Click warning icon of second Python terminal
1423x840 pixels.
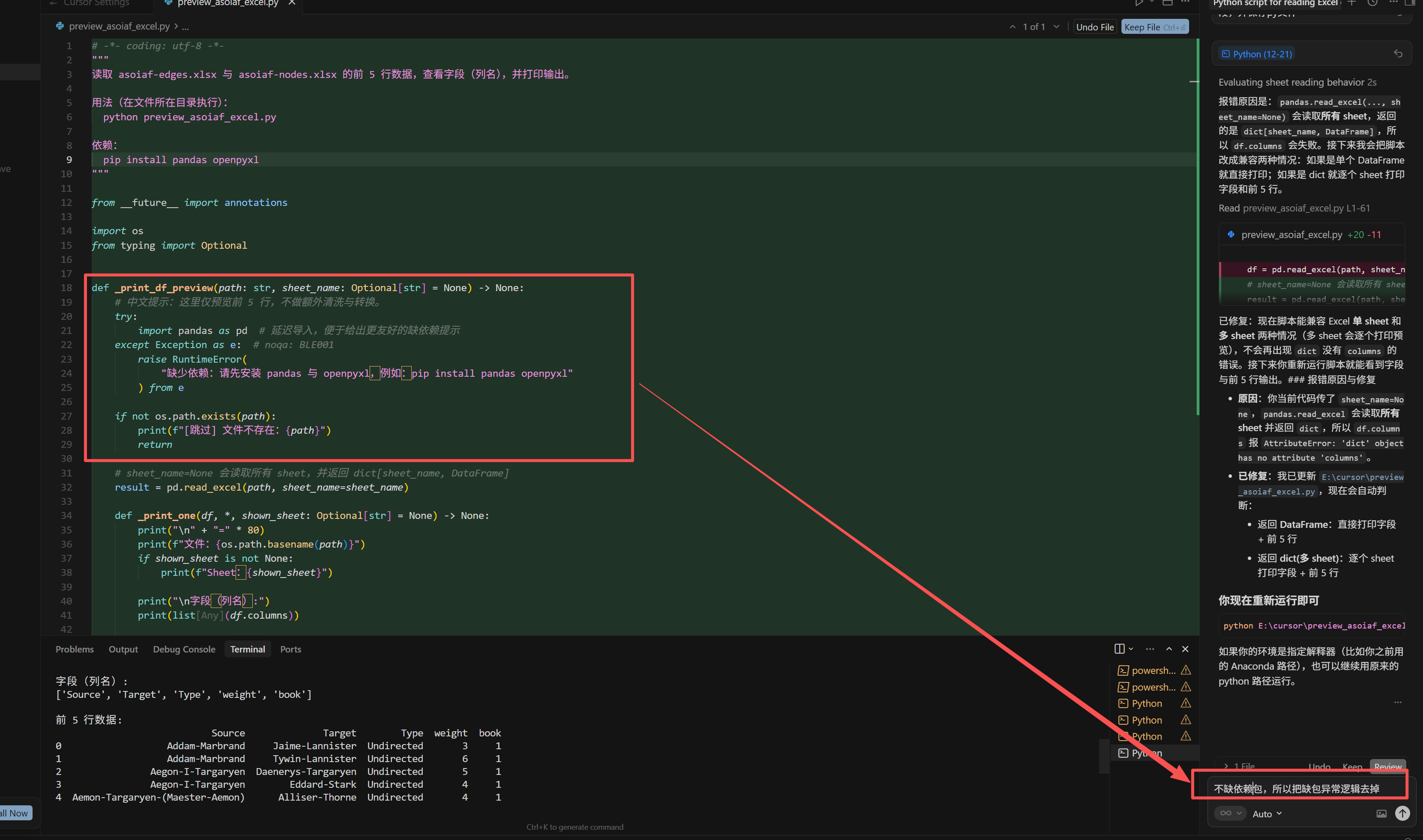pyautogui.click(x=1186, y=719)
